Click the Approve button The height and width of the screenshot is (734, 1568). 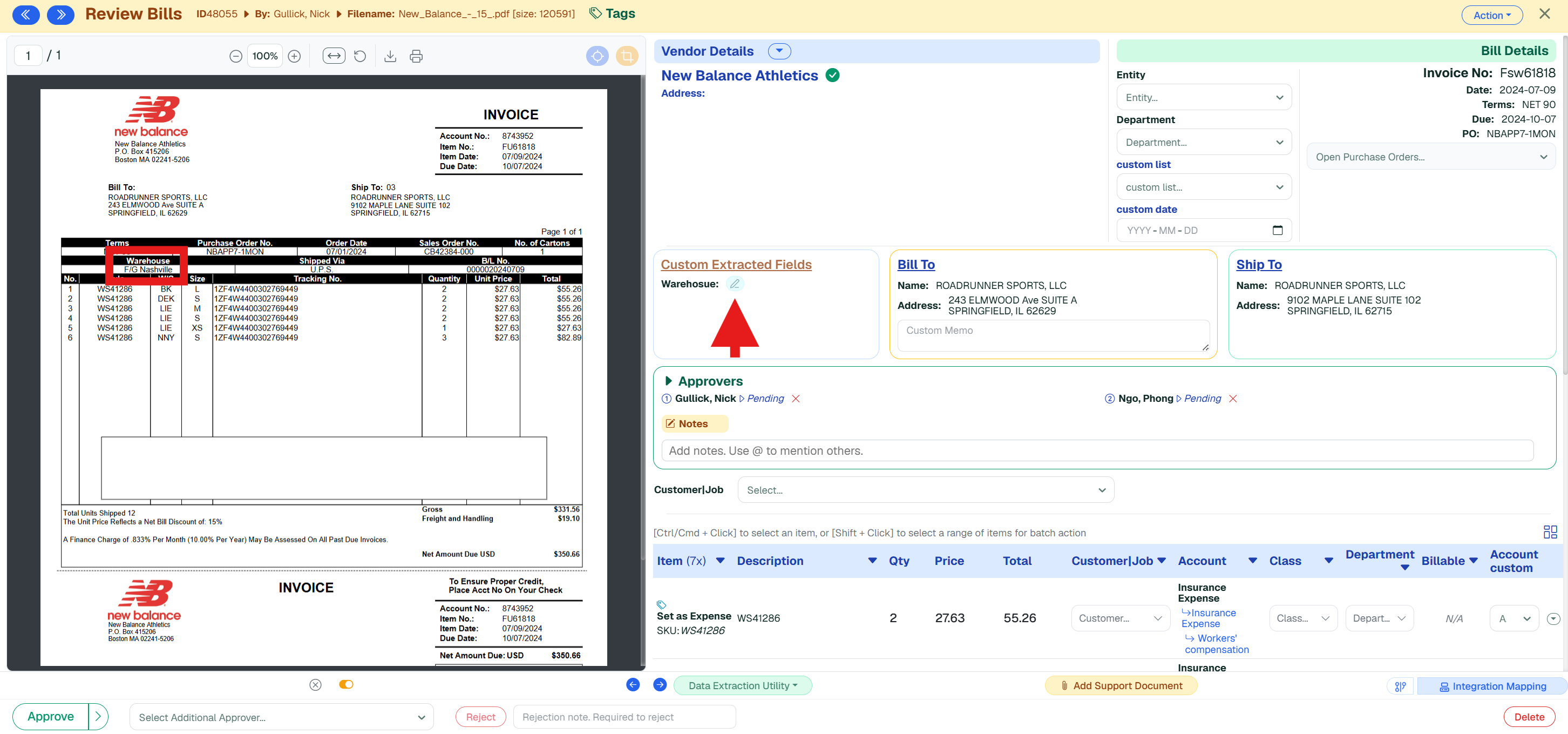(51, 716)
